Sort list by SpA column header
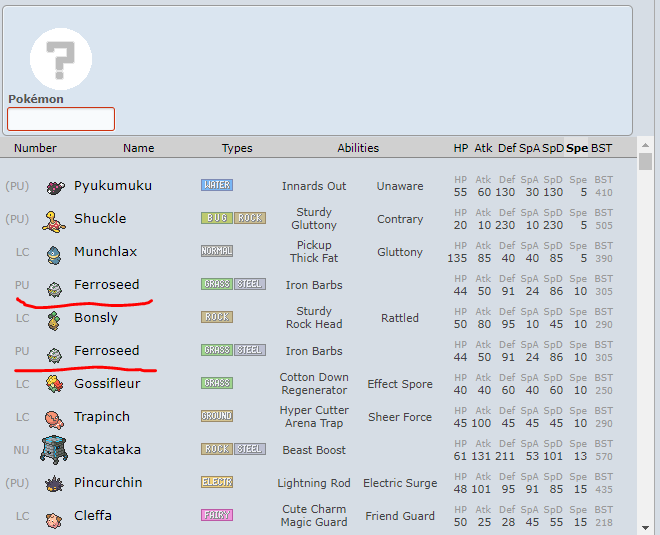The height and width of the screenshot is (535, 660). (529, 148)
